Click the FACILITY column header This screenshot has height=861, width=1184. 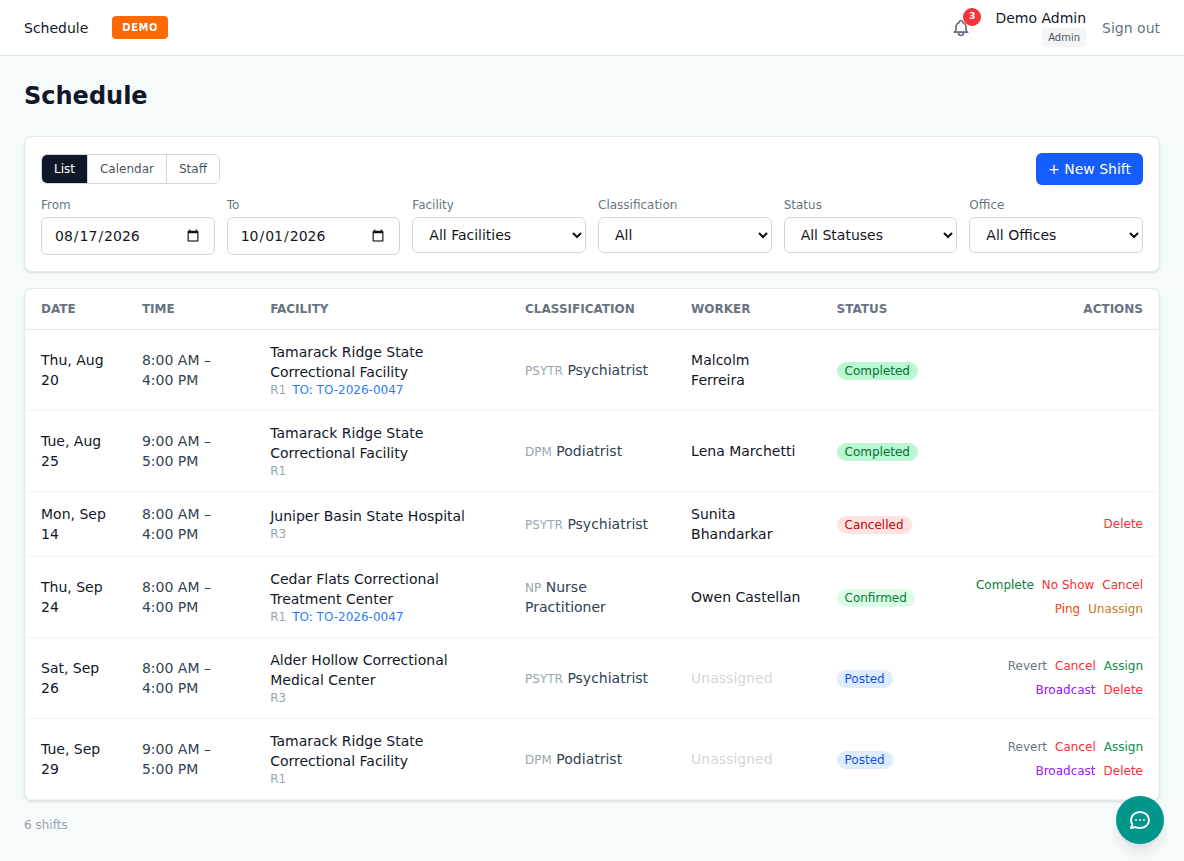[x=299, y=309]
